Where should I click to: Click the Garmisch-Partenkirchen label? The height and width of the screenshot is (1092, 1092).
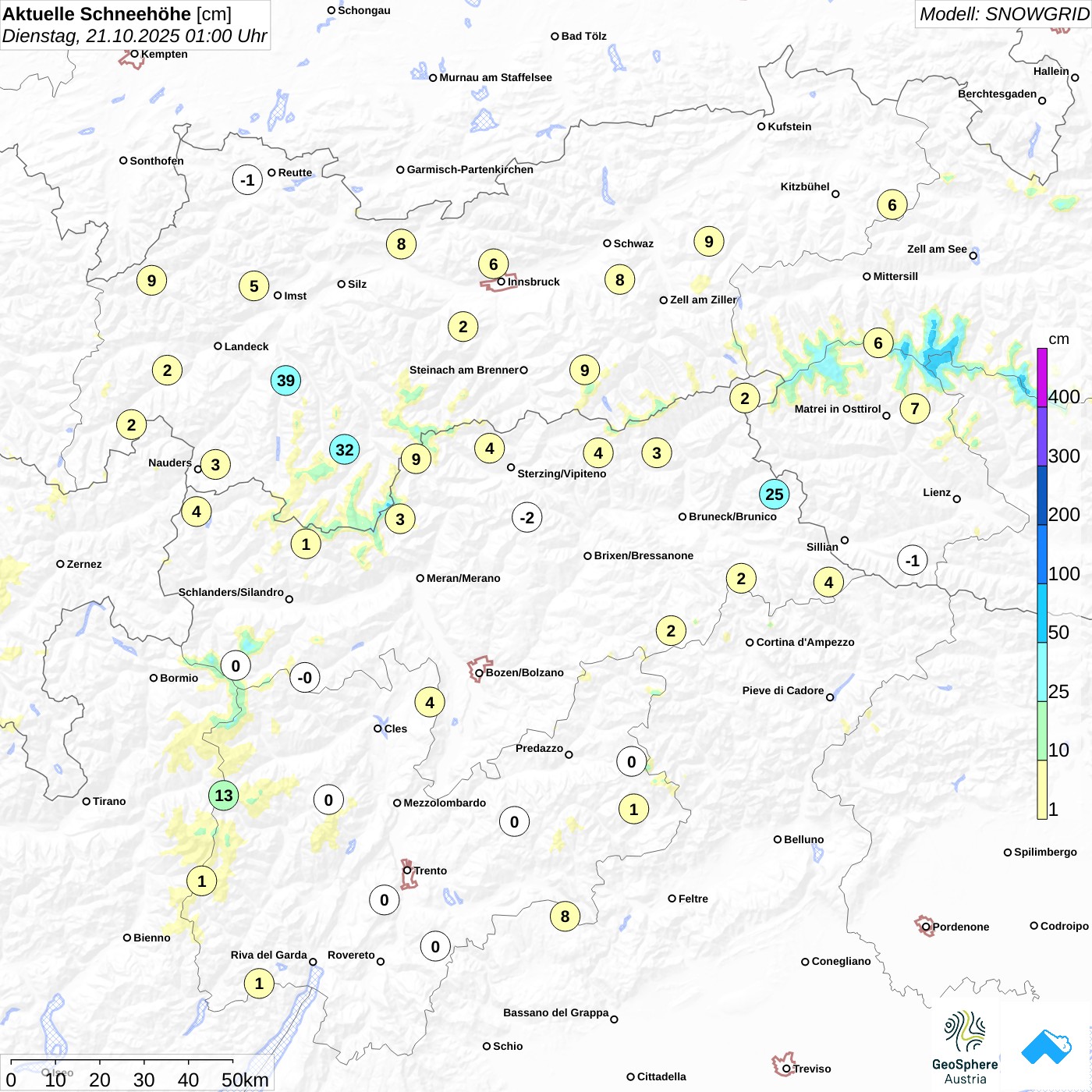[470, 169]
